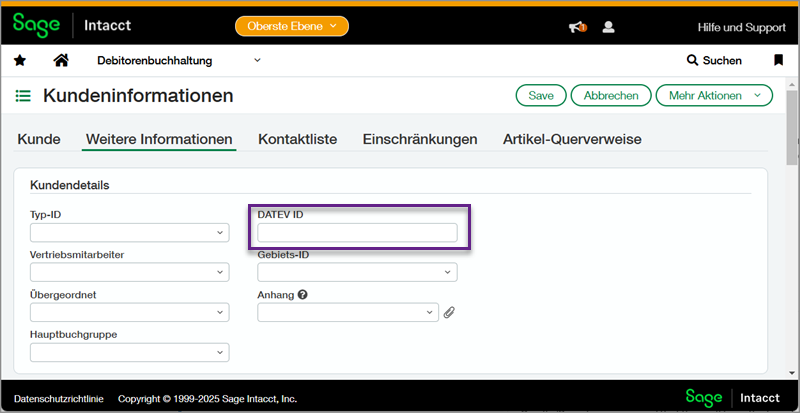Expand the Typ-ID dropdown
This screenshot has width=800, height=414.
click(x=130, y=233)
